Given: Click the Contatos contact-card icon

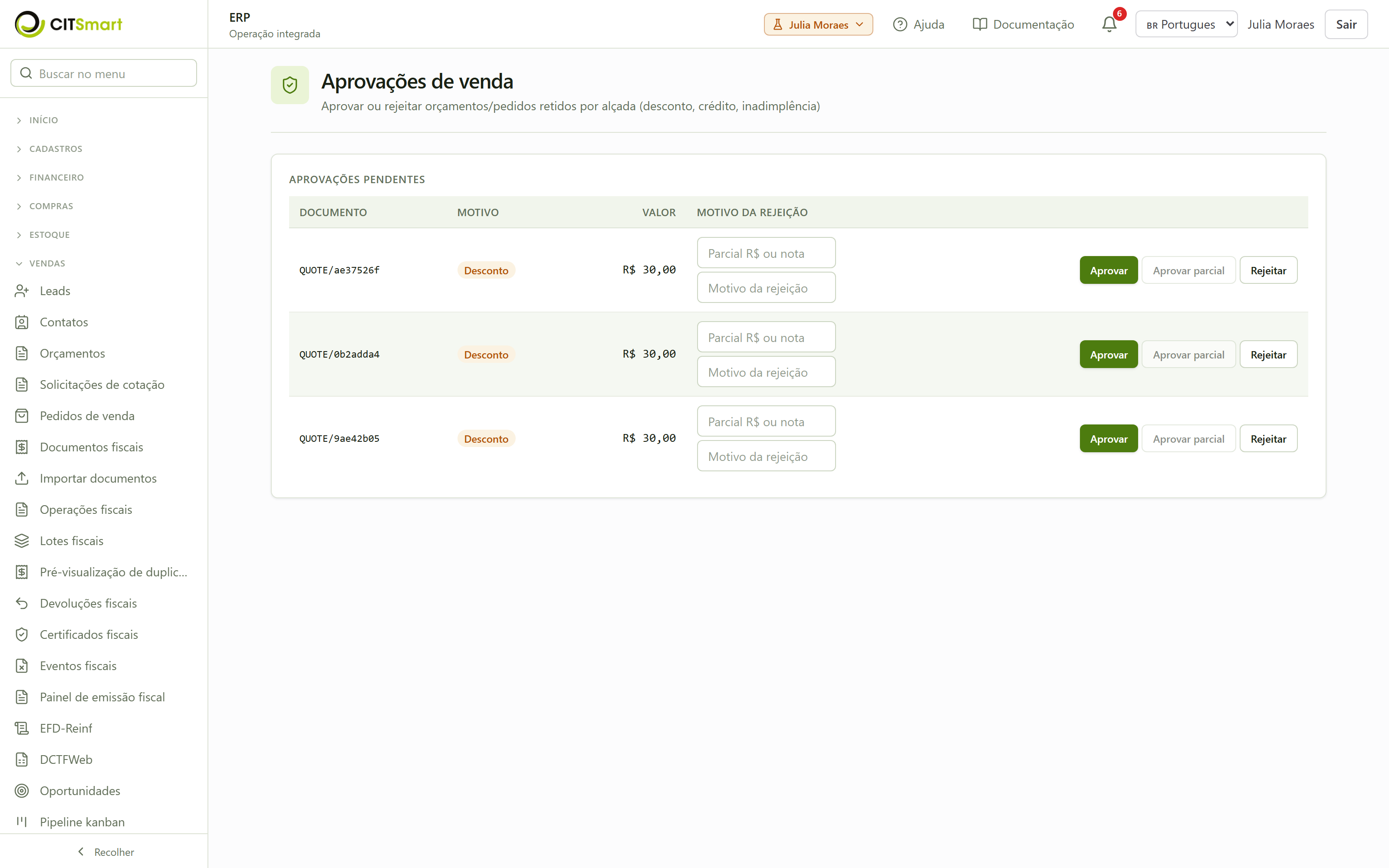Looking at the screenshot, I should point(22,322).
